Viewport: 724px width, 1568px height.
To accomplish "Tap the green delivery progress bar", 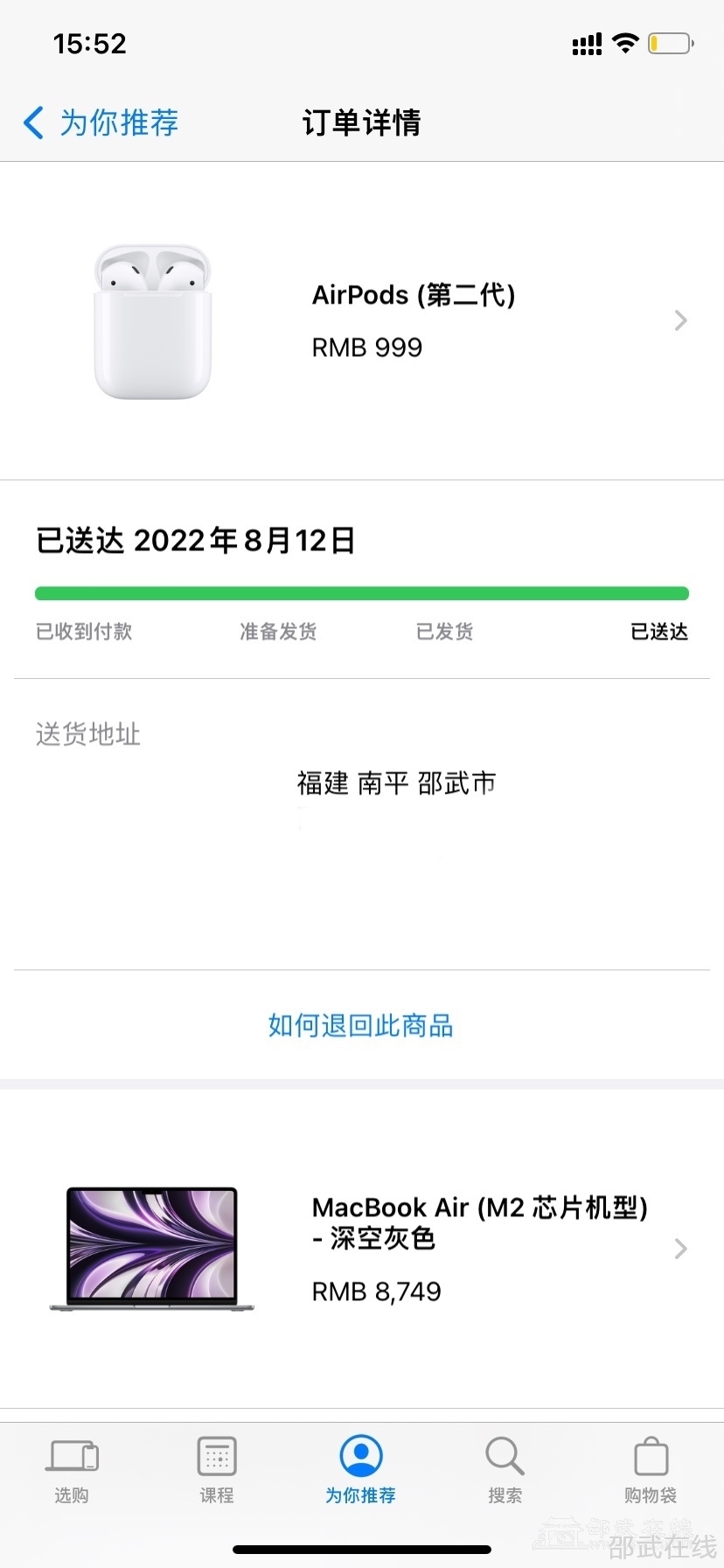I will click(x=361, y=592).
